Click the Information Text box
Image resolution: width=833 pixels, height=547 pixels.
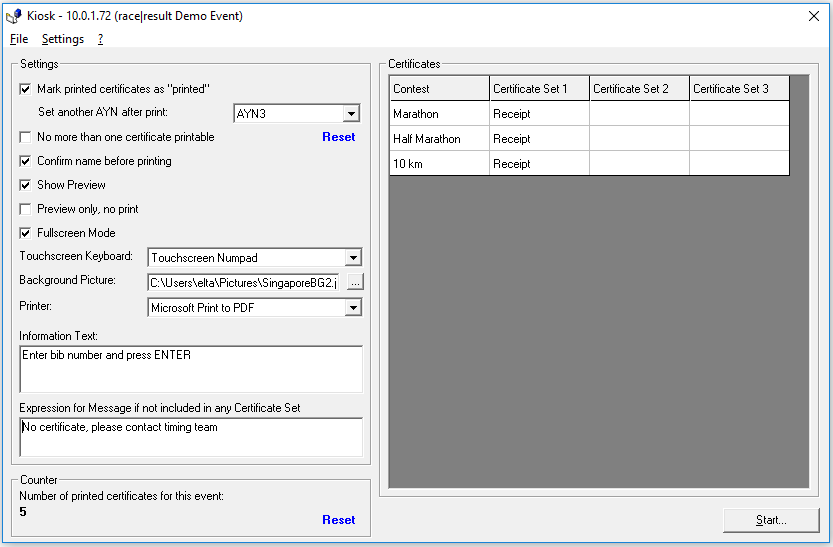tap(191, 369)
